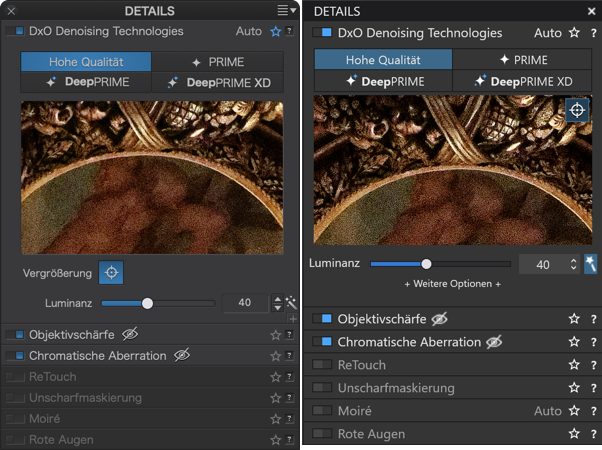Open left DETAILS panel menu icon
This screenshot has height=450, width=602.
click(x=286, y=10)
